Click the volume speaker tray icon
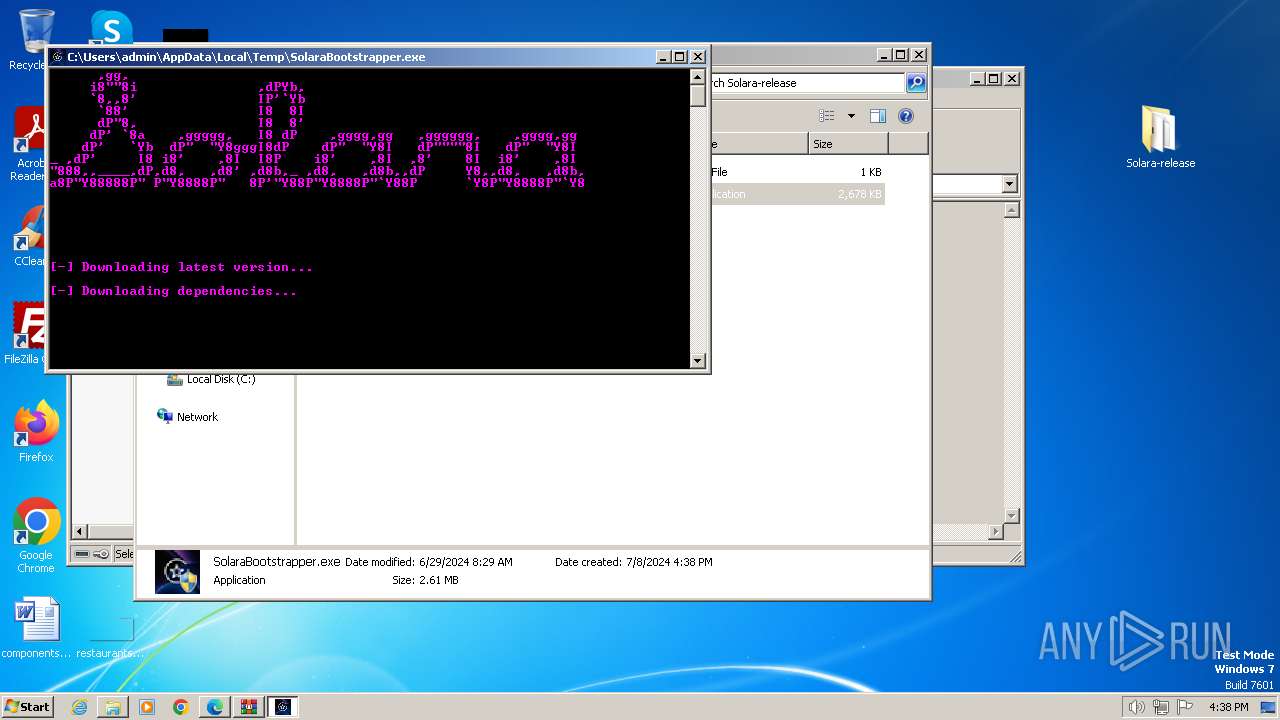The image size is (1280, 720). point(1136,707)
